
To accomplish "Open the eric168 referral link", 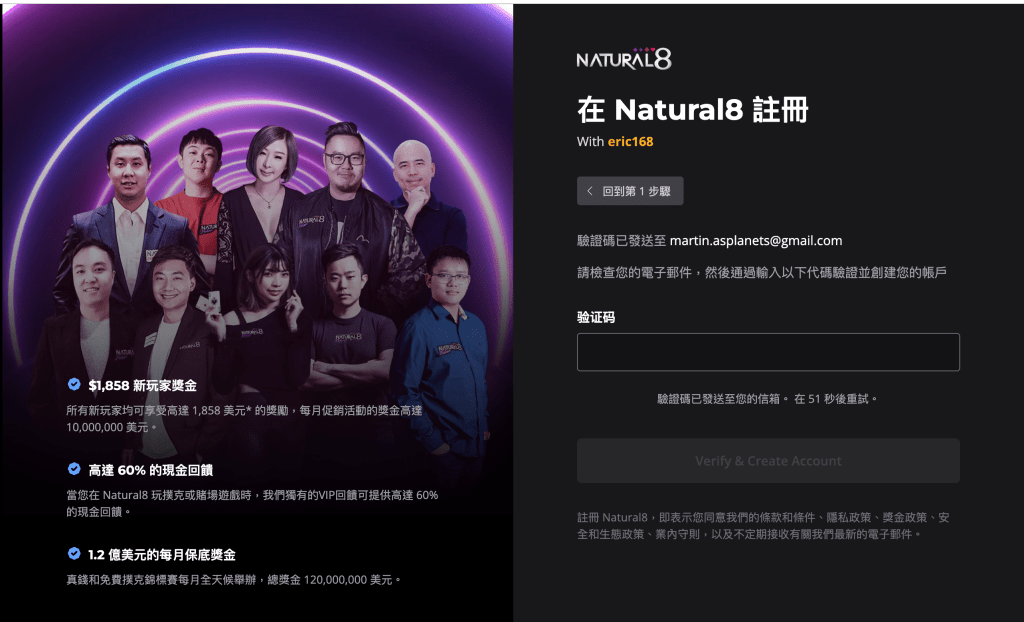I will (x=630, y=141).
